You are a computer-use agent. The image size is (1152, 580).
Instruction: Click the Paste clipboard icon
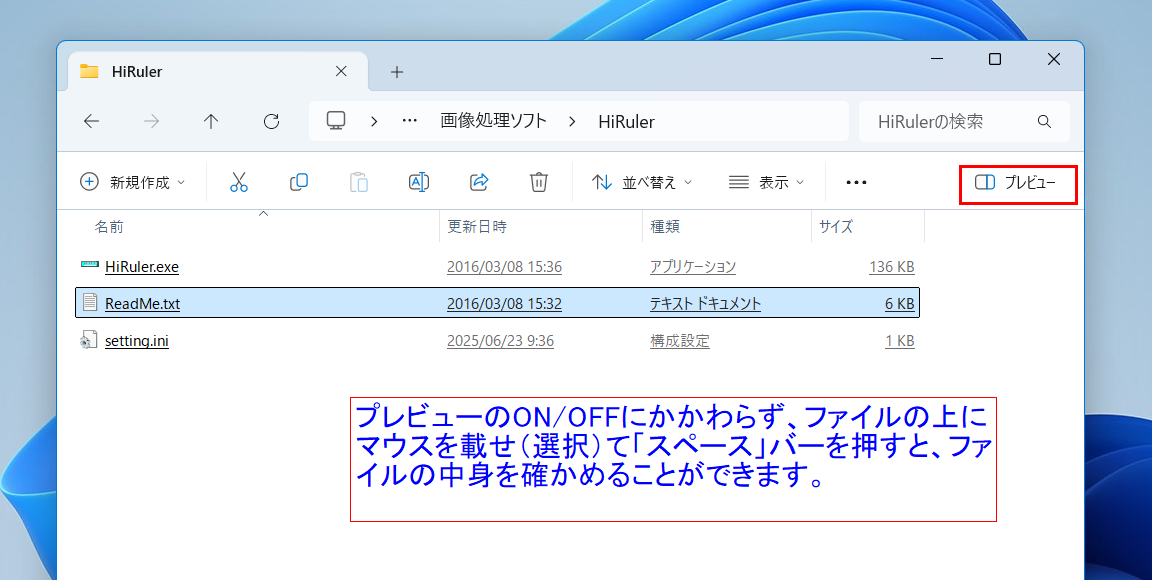[x=359, y=182]
